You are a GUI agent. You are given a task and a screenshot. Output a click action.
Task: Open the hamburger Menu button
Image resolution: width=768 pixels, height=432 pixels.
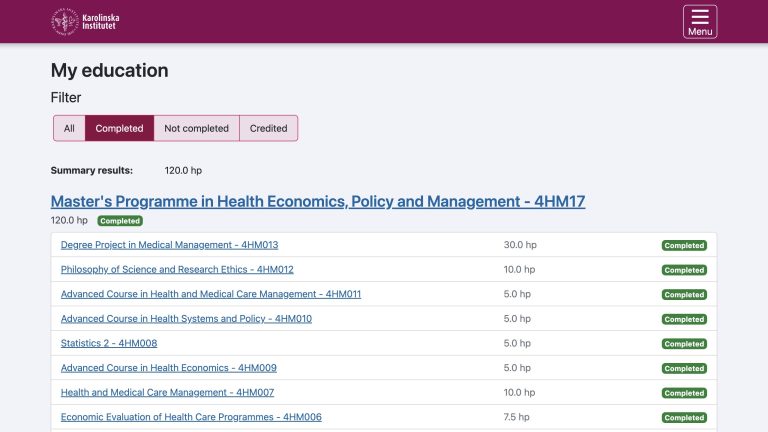[700, 22]
